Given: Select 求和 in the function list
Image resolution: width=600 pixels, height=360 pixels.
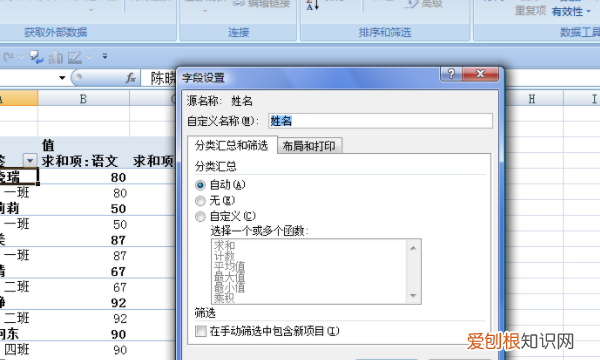Looking at the screenshot, I should (224, 245).
